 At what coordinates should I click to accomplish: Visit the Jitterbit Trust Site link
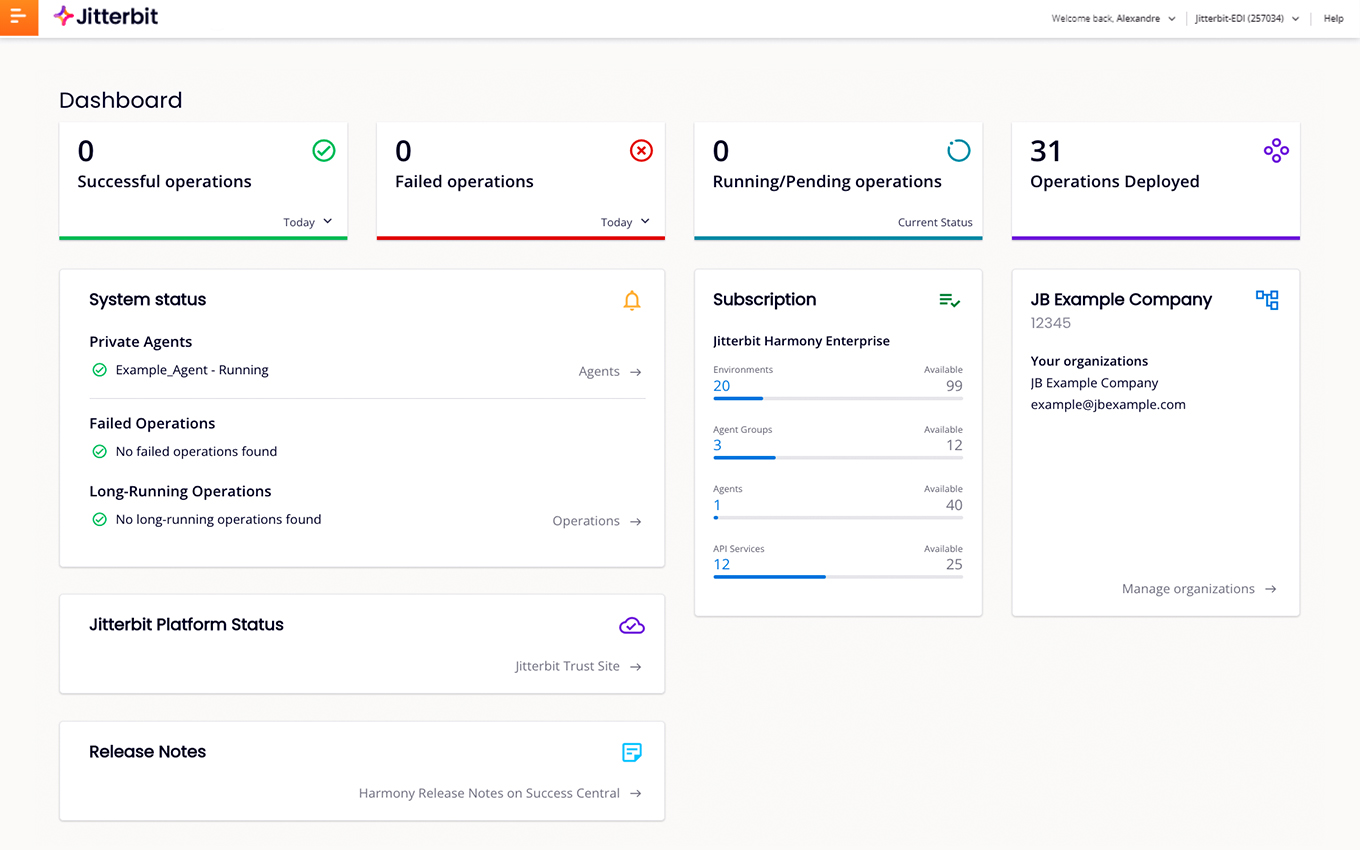[567, 666]
